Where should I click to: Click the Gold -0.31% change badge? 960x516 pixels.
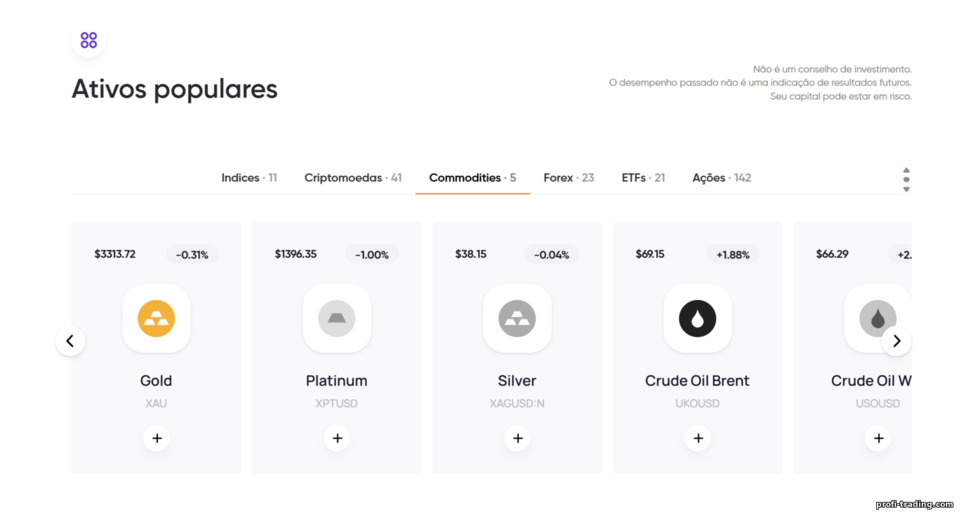(192, 255)
